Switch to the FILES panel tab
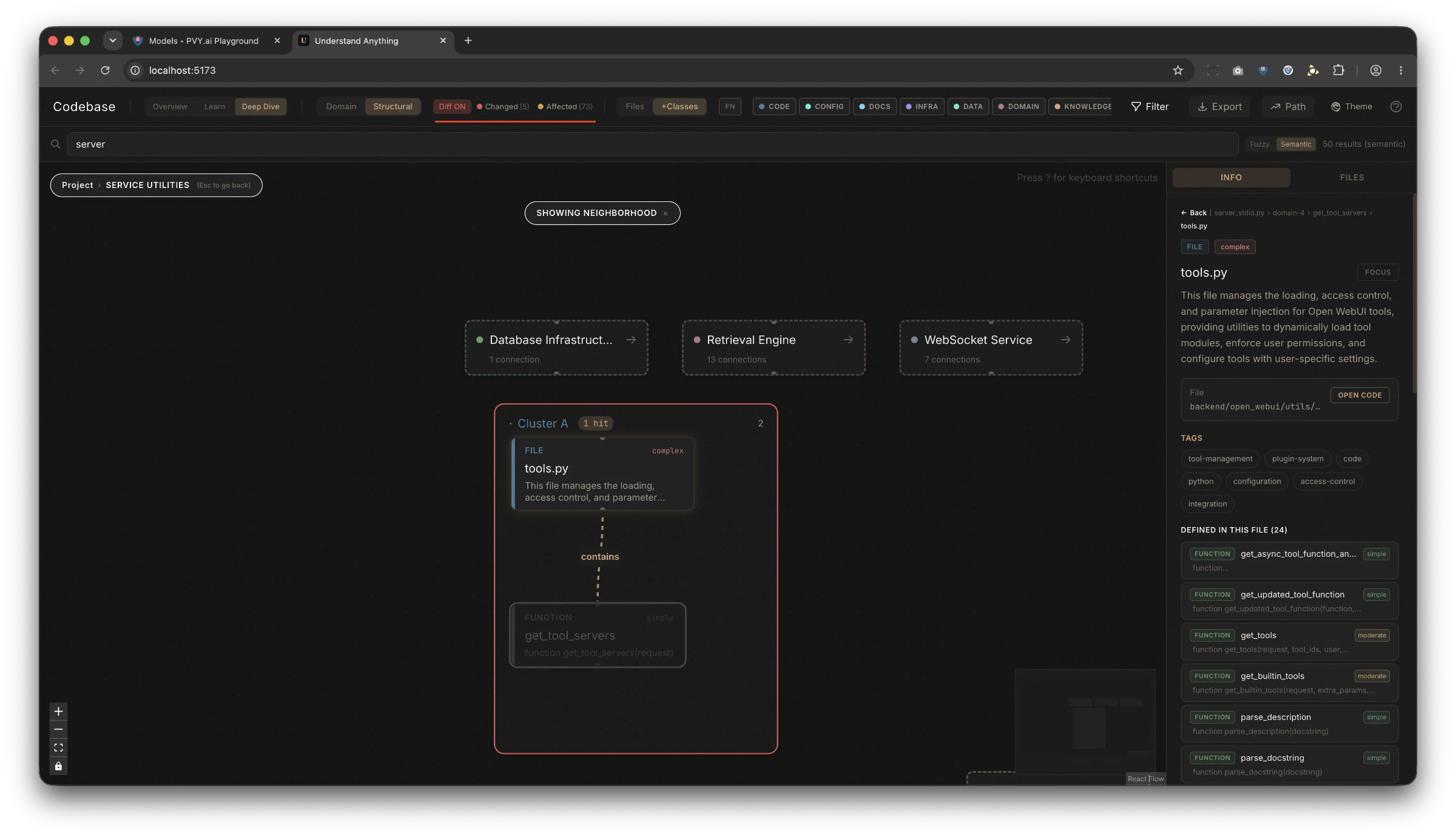The image size is (1456, 837). coord(1352,178)
